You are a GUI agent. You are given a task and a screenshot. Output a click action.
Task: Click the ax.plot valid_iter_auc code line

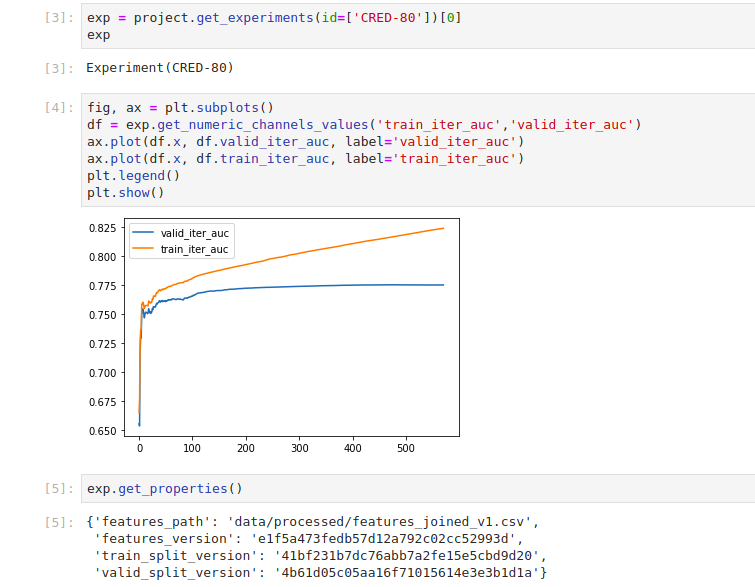(305, 142)
